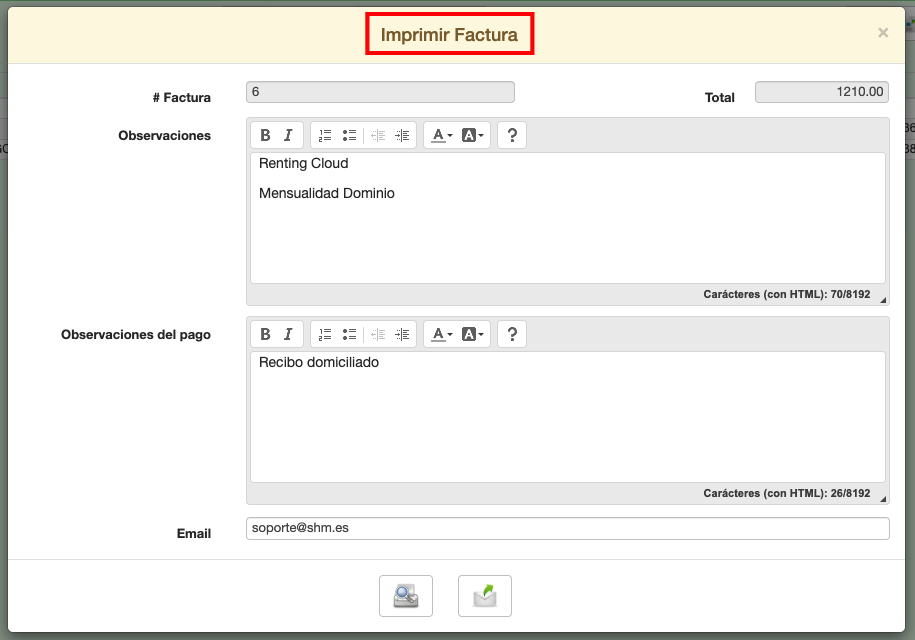915x640 pixels.
Task: Toggle bold in Observaciones del pago editor
Action: tap(265, 334)
